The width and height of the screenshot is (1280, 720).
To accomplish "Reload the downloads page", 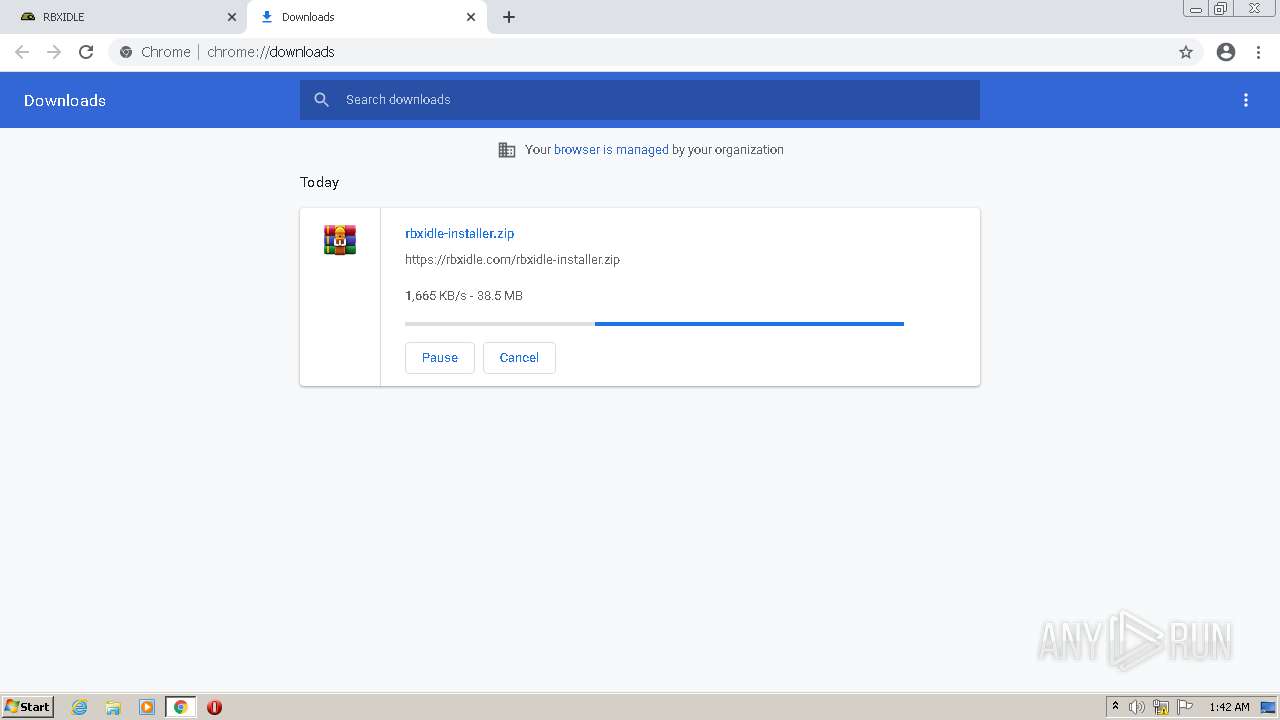I will (86, 52).
